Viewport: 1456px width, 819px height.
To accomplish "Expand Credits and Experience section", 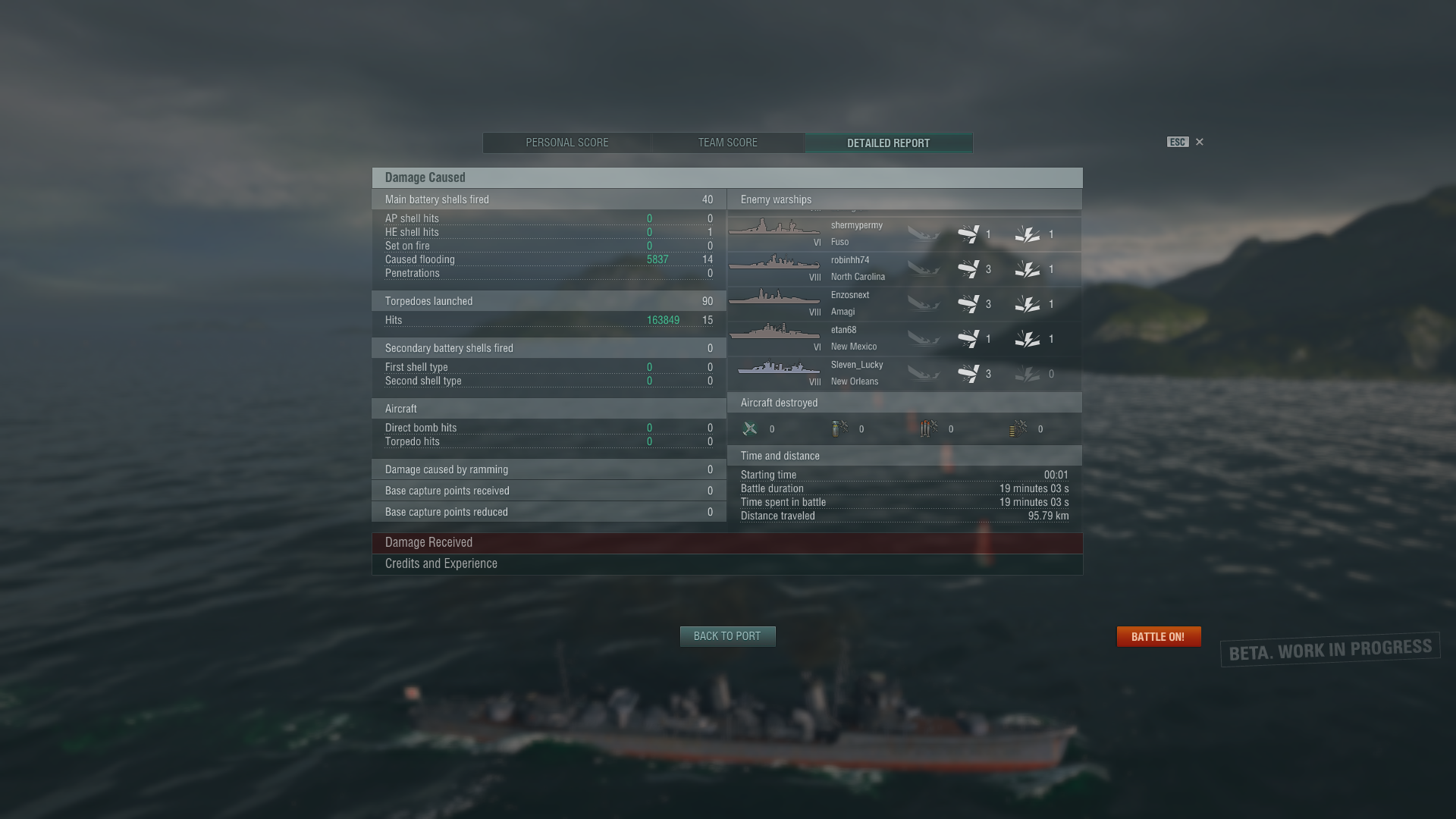I will [727, 563].
